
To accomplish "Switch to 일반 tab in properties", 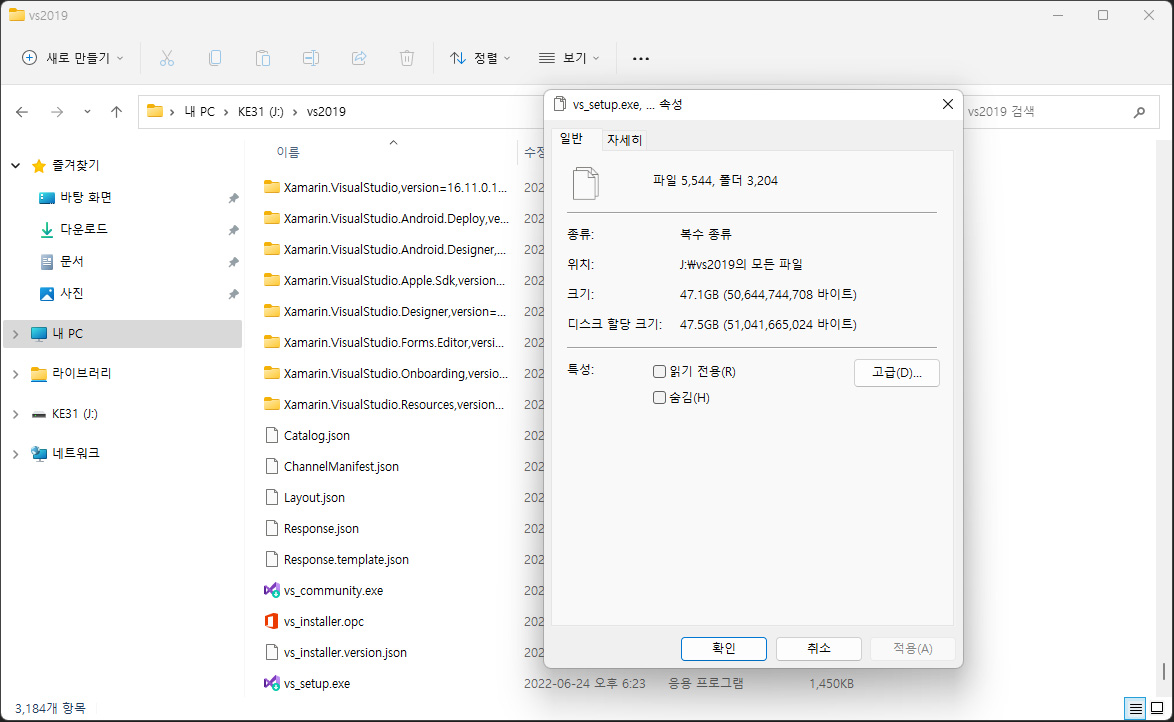I will point(571,139).
